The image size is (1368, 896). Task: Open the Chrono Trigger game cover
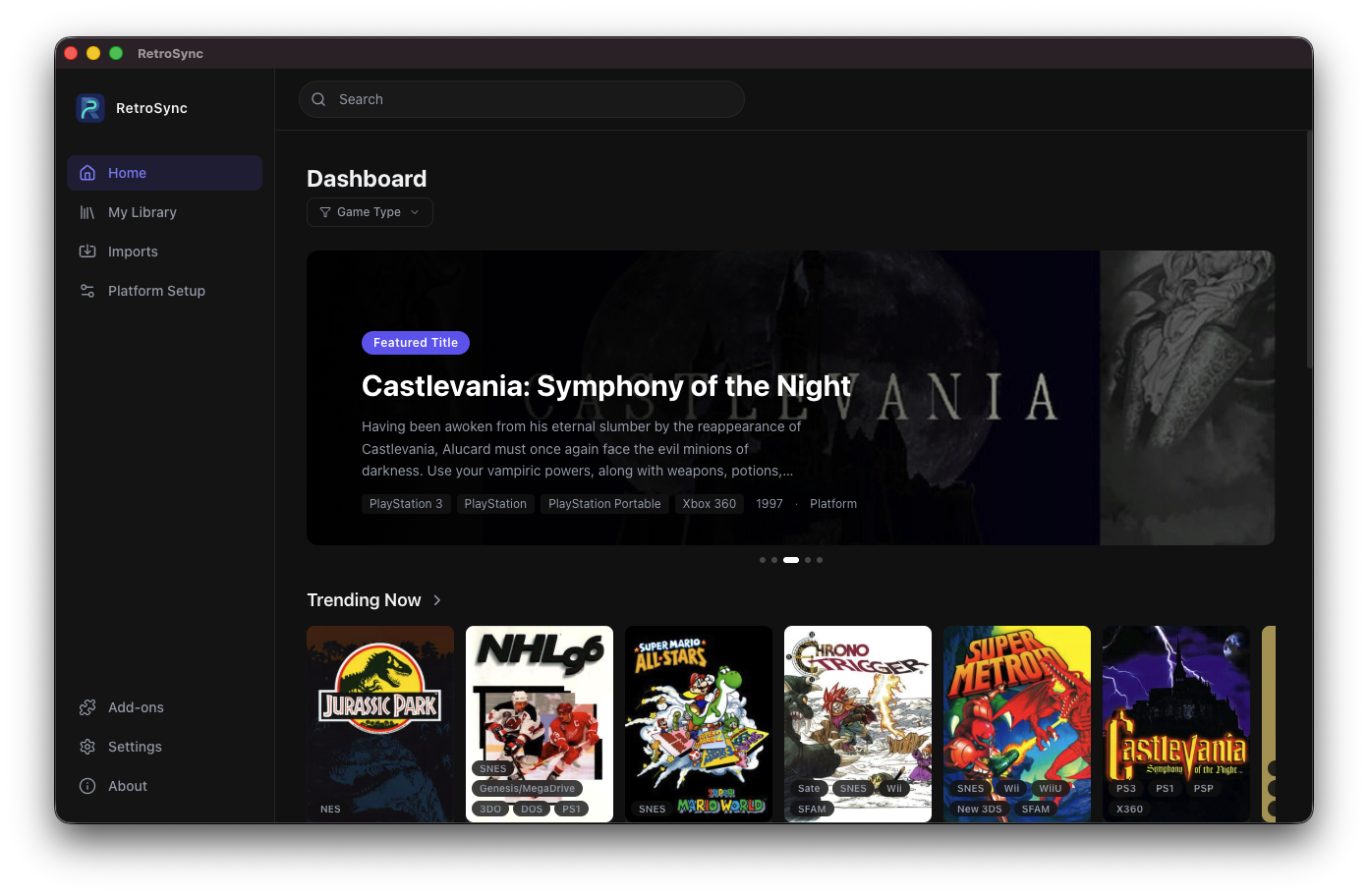tap(858, 724)
